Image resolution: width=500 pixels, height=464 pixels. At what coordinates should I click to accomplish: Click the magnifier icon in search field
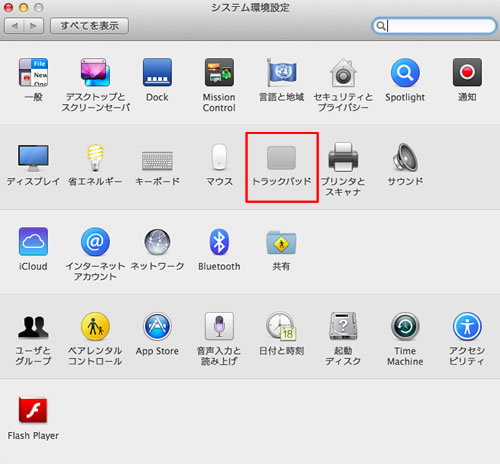click(x=381, y=26)
